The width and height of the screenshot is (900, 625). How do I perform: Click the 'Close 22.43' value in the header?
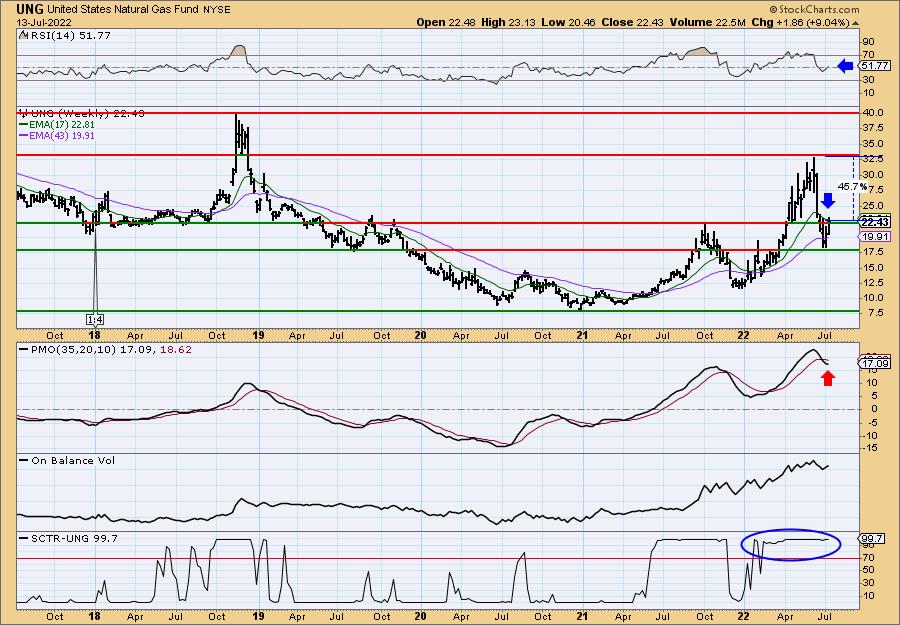633,23
